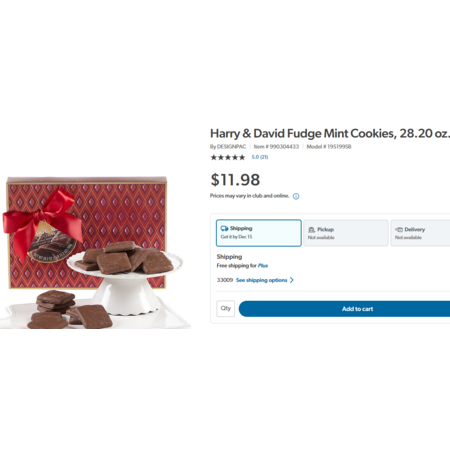
Task: Click chevron arrow beside shipping options
Action: point(292,280)
